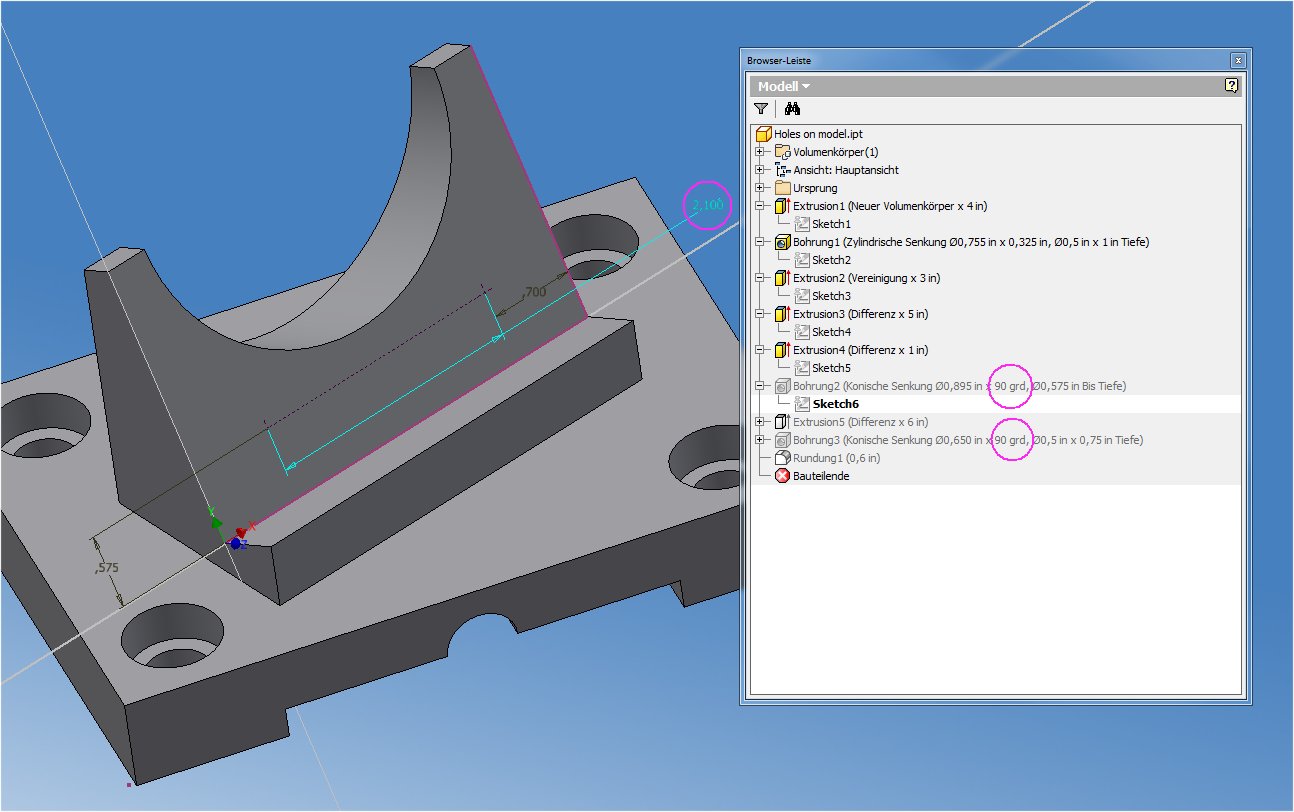The image size is (1294, 812).
Task: Click the Ursprung folder icon
Action: coord(783,188)
